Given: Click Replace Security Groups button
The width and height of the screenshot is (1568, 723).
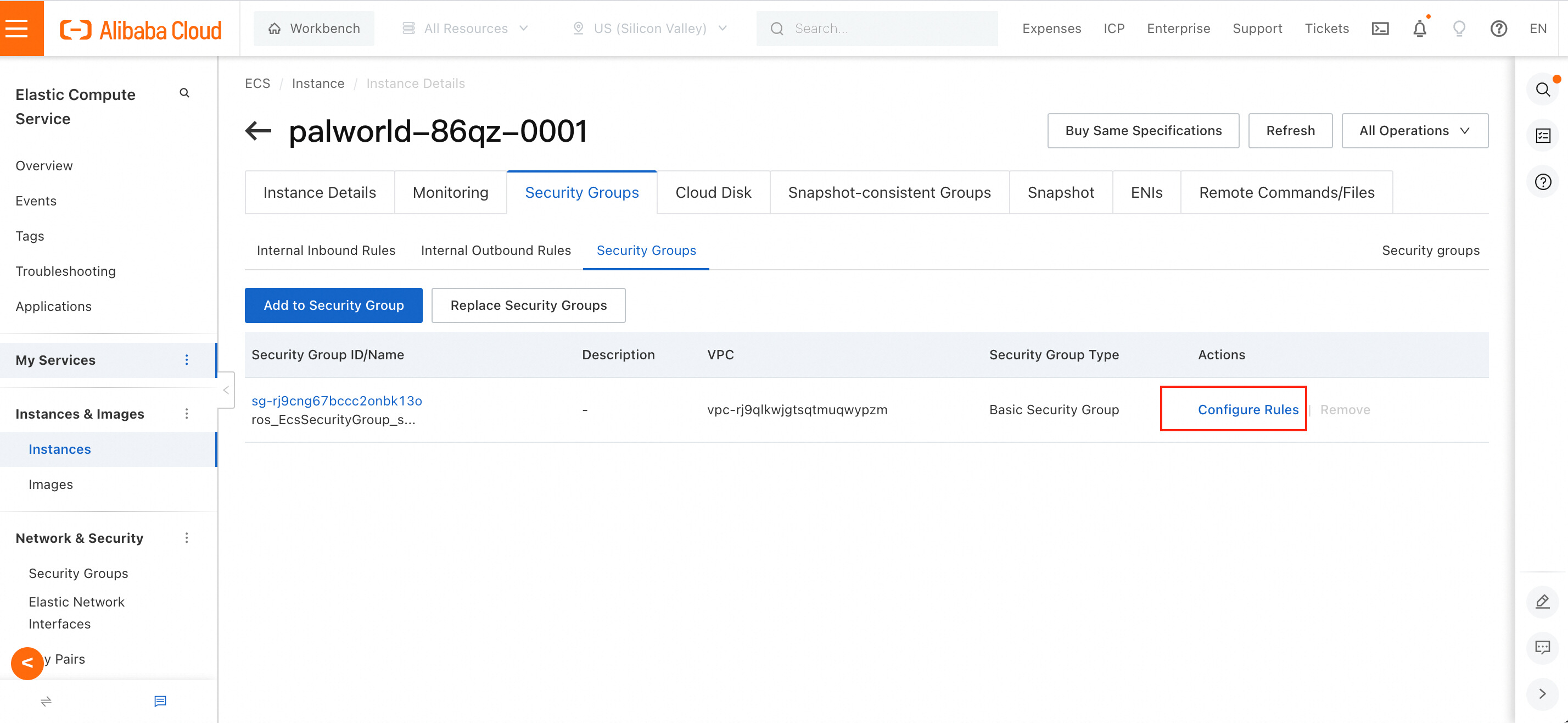Looking at the screenshot, I should (528, 305).
